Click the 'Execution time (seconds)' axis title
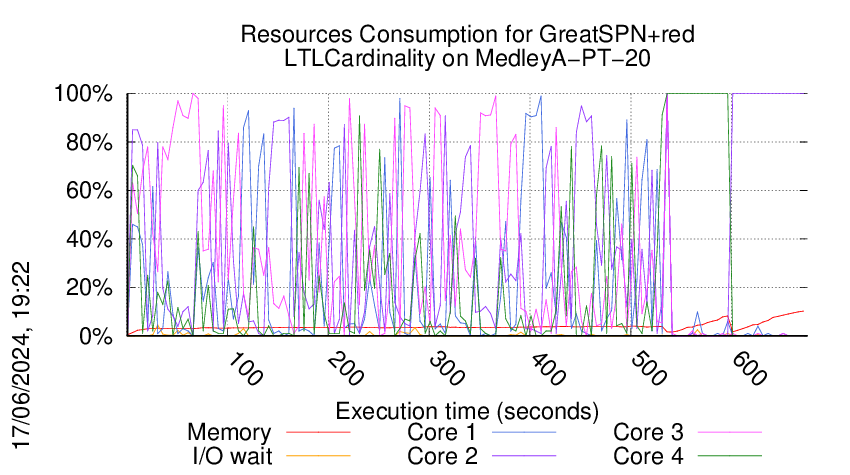This screenshot has height=475, width=850. (x=467, y=412)
